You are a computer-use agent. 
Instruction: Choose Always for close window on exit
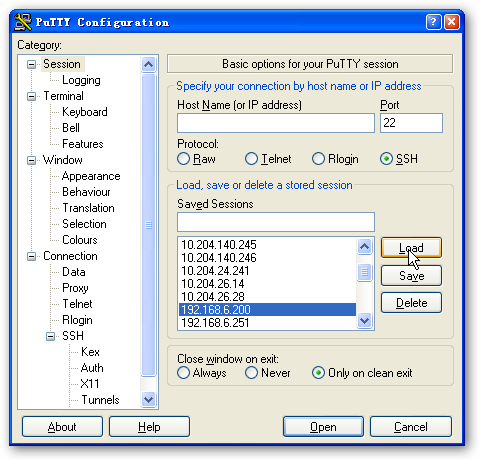[x=183, y=373]
